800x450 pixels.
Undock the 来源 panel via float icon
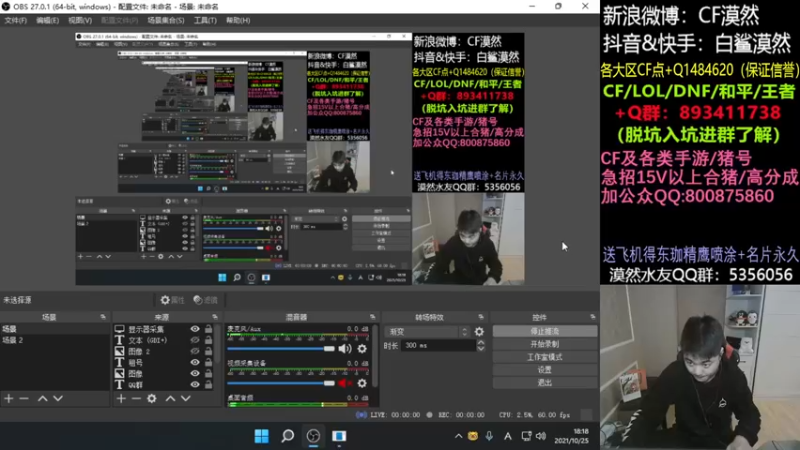point(215,317)
